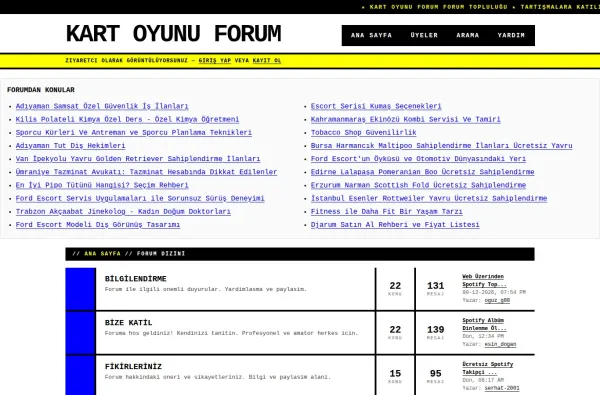Viewport: 600px width, 395px height.
Task: Click the 15 topic count for FİKİRLERİNİZ
Action: (x=395, y=374)
